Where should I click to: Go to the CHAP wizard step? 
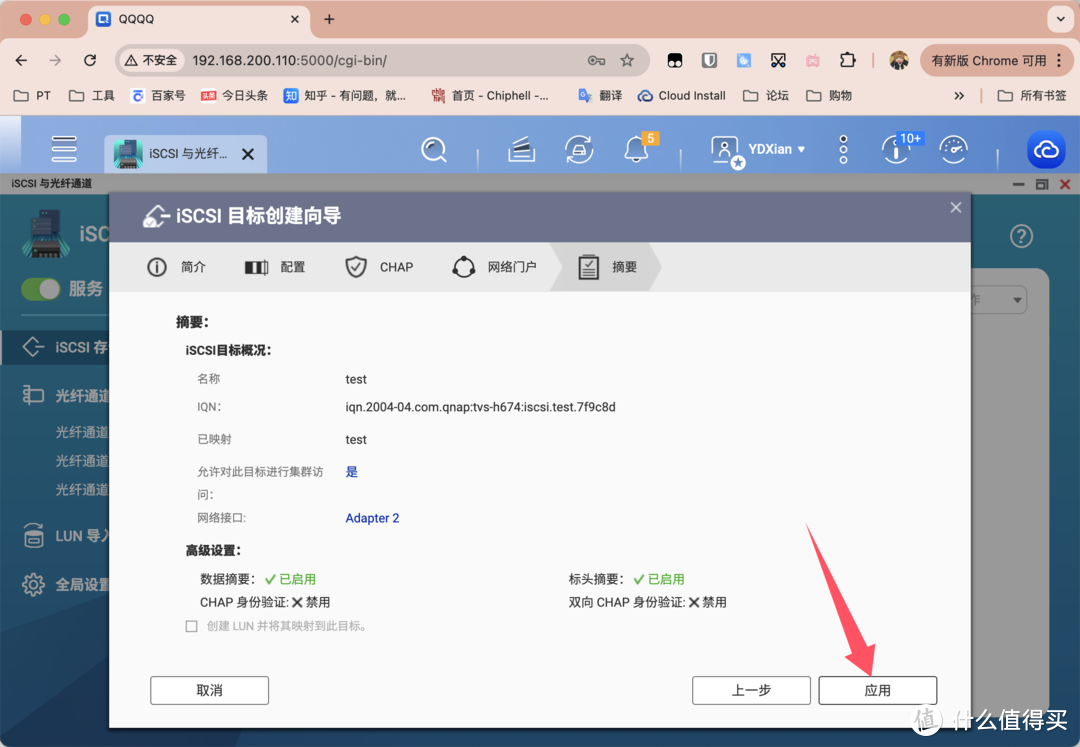coord(380,267)
